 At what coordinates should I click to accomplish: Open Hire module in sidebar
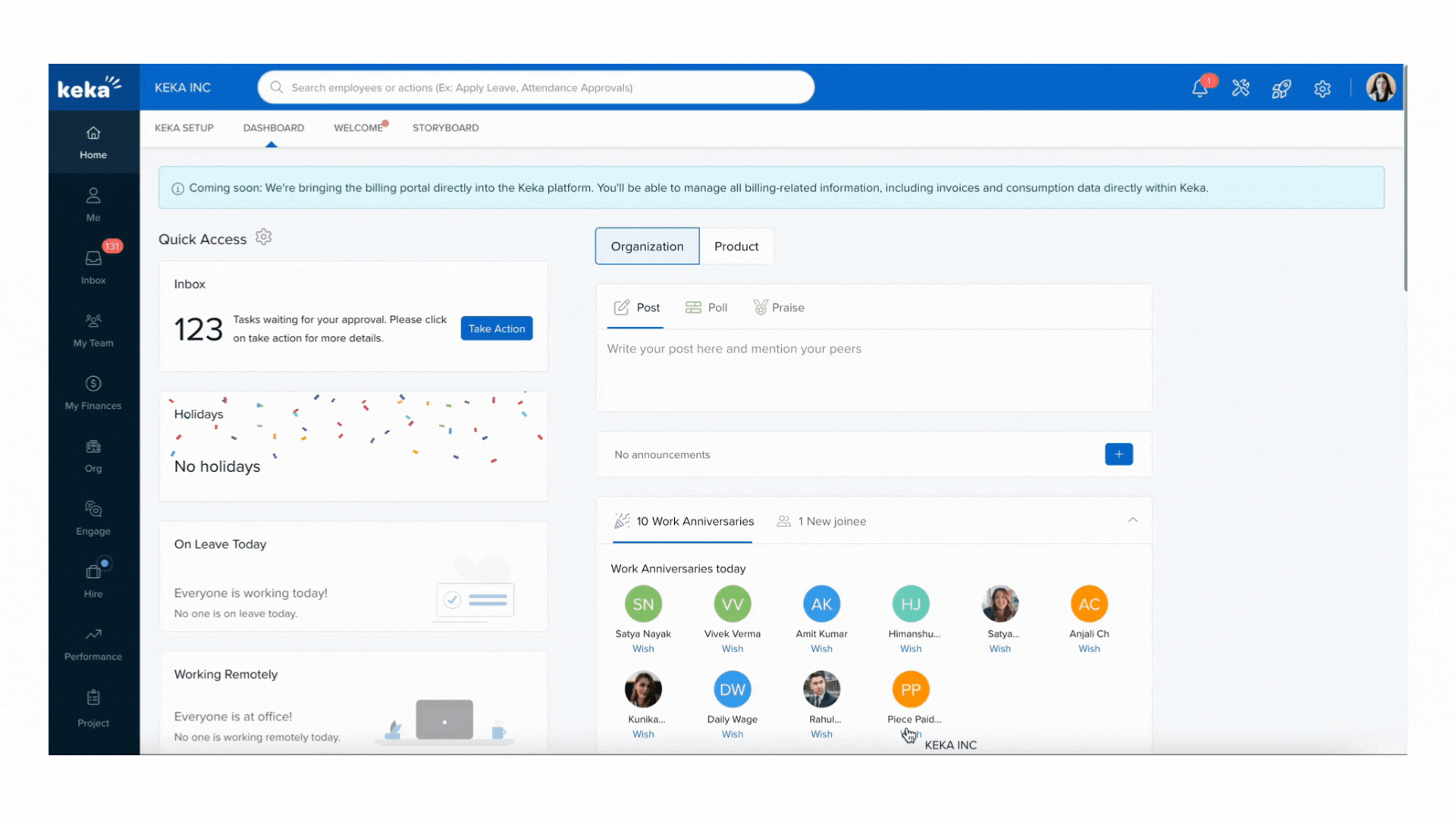point(93,580)
